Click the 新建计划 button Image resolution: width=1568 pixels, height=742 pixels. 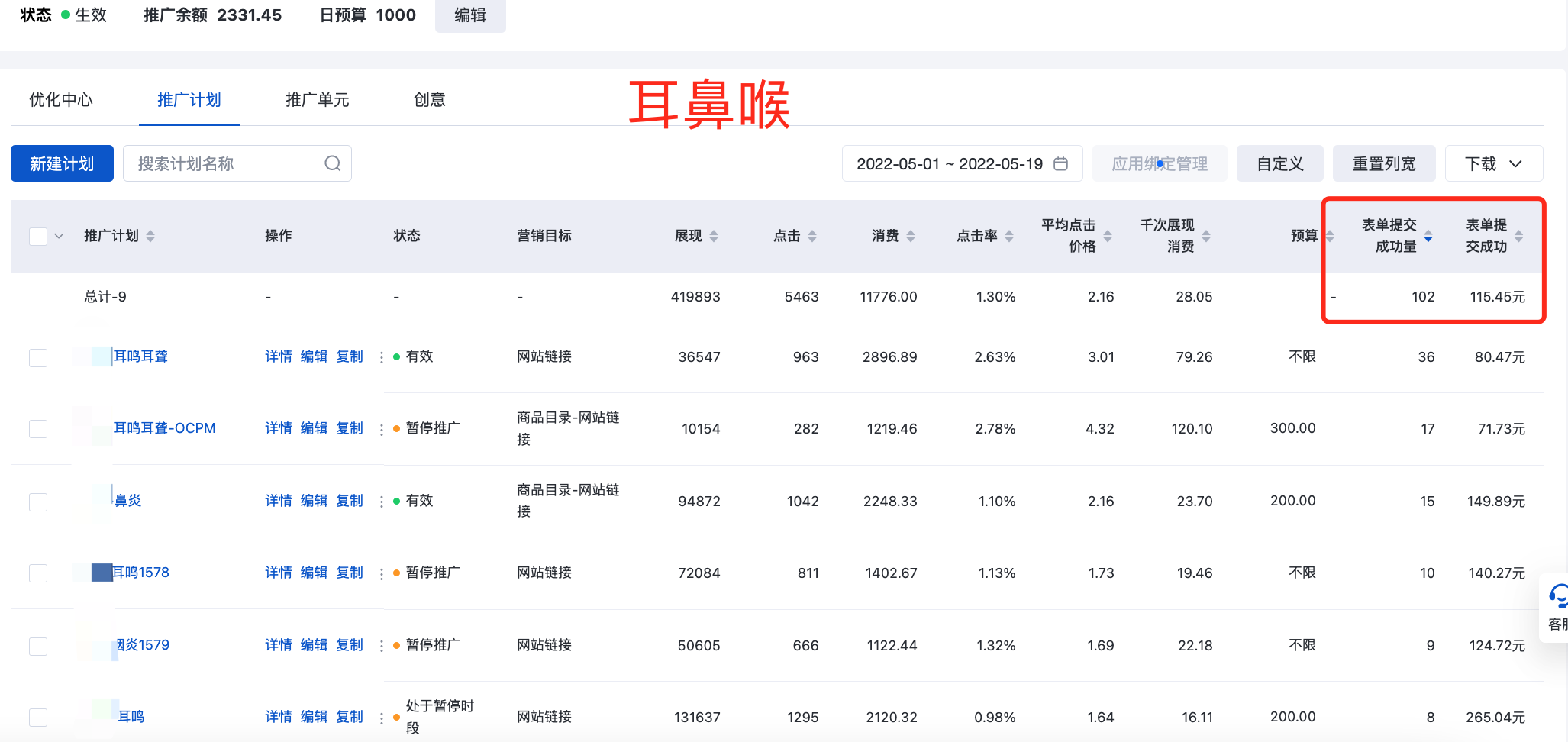(62, 164)
